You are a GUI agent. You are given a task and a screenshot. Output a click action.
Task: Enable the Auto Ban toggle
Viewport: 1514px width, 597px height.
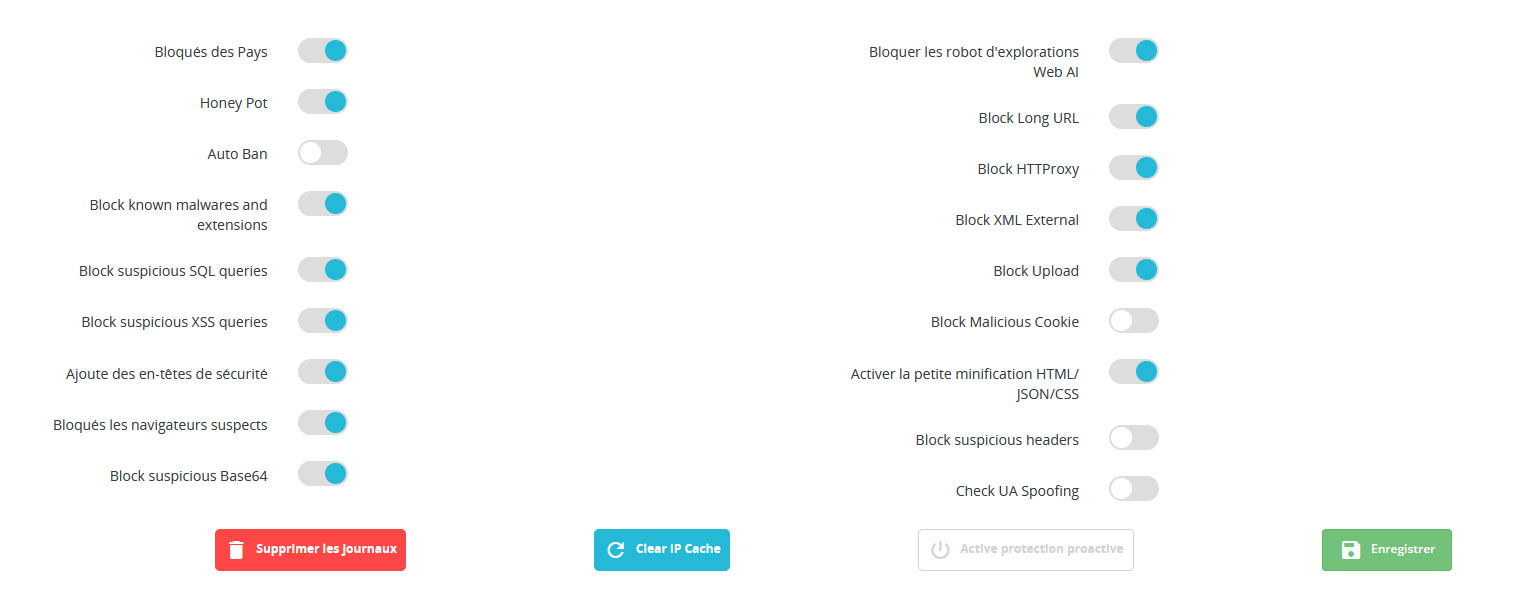(x=323, y=153)
